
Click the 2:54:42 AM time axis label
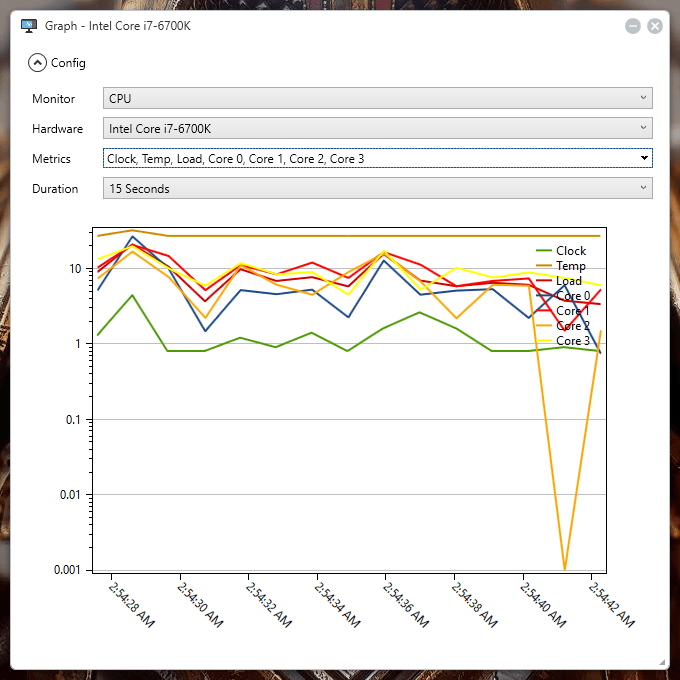click(611, 605)
